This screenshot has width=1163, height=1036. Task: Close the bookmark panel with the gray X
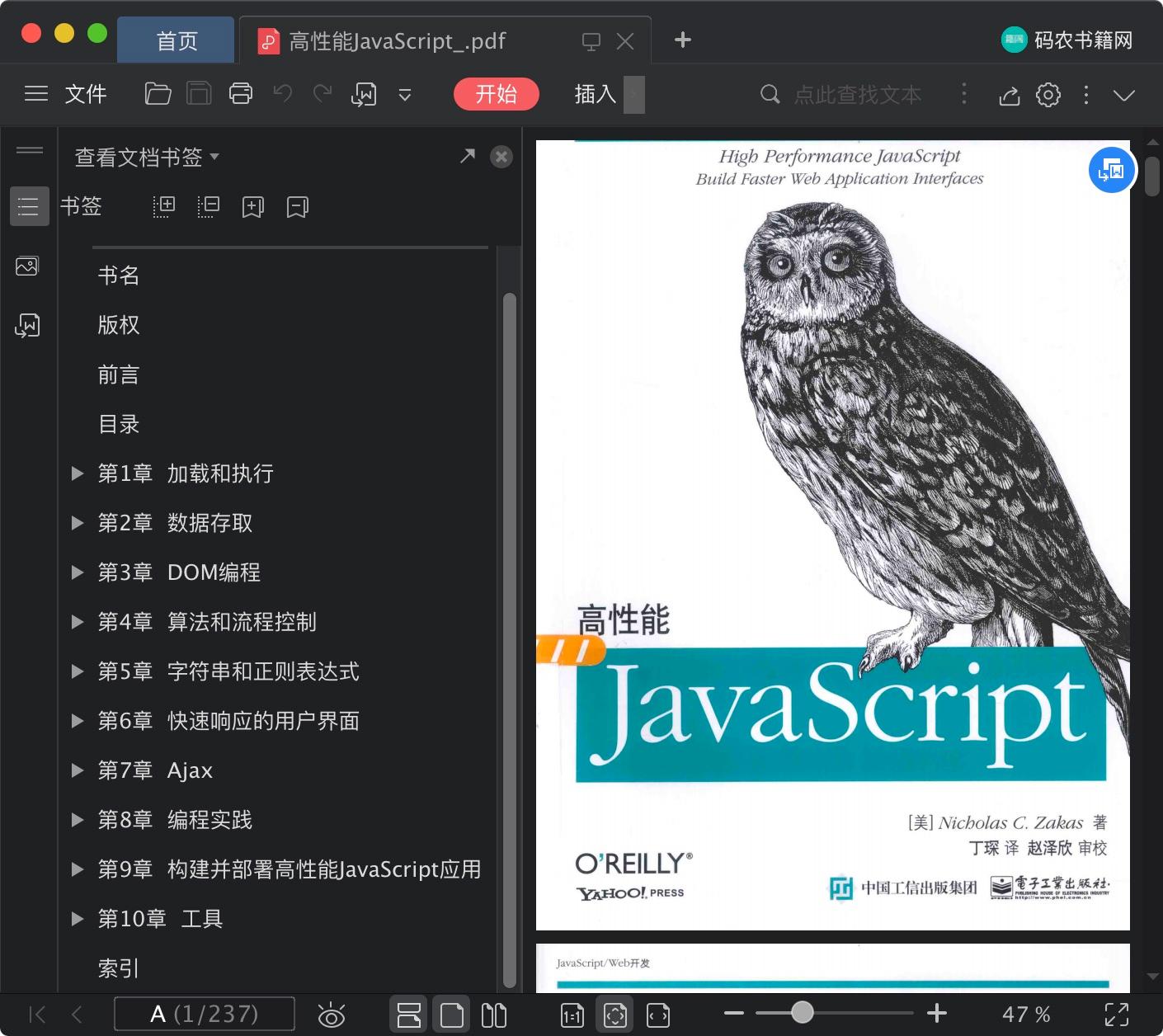501,157
